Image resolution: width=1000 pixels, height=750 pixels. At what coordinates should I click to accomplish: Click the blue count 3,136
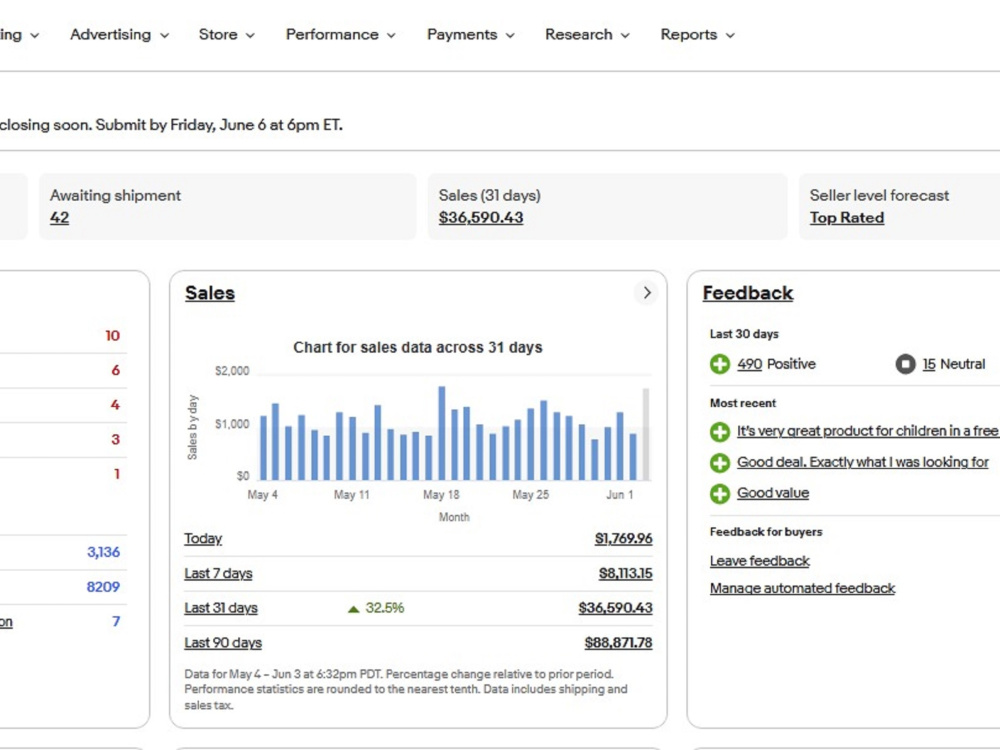tap(103, 552)
